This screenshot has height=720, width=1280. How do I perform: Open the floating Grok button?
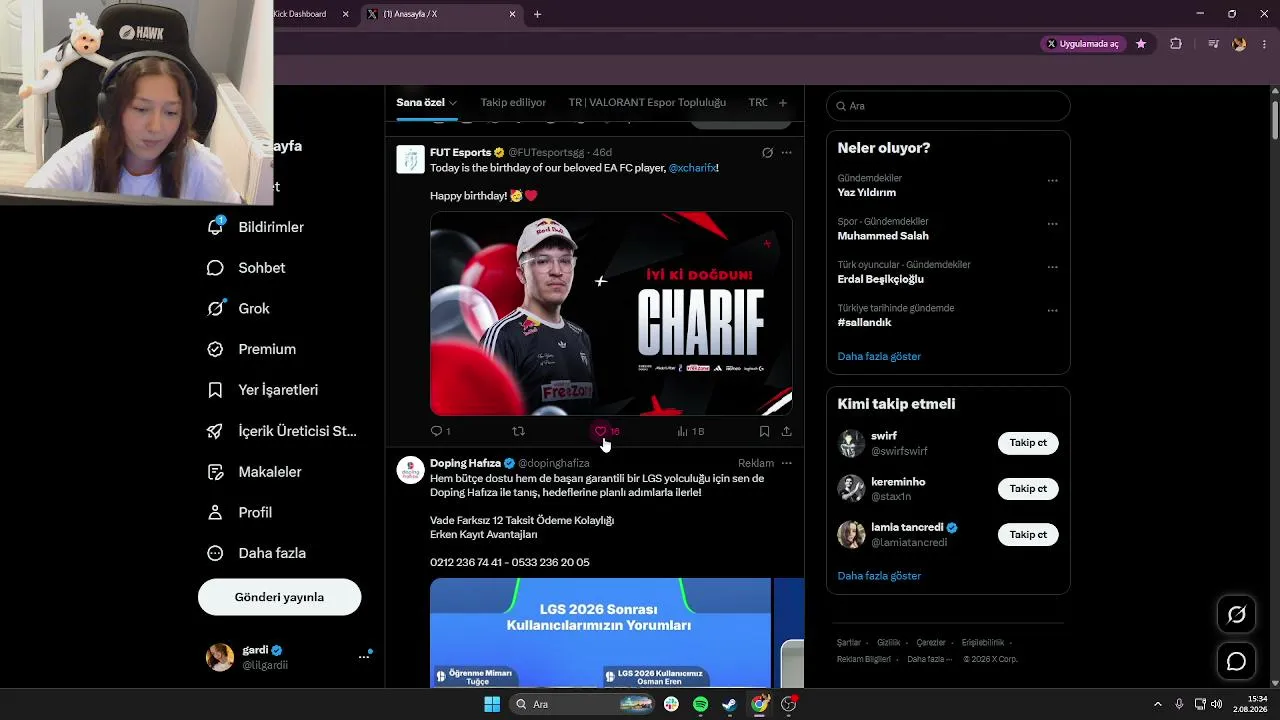(1236, 615)
